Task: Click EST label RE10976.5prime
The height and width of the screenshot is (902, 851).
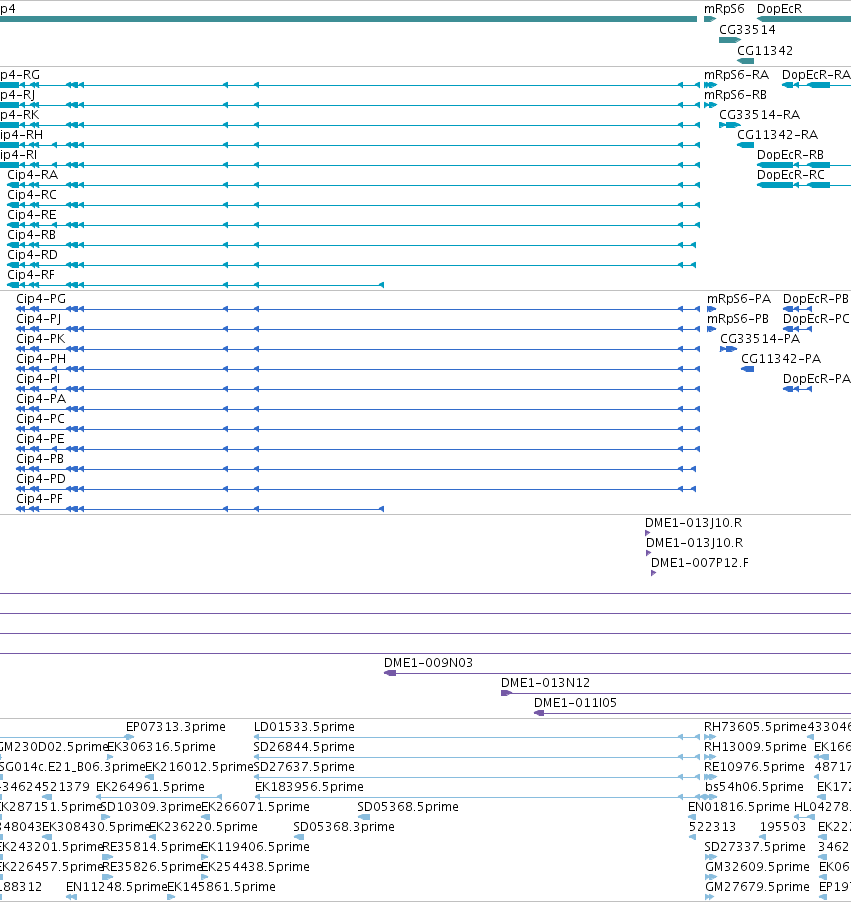Action: click(754, 767)
